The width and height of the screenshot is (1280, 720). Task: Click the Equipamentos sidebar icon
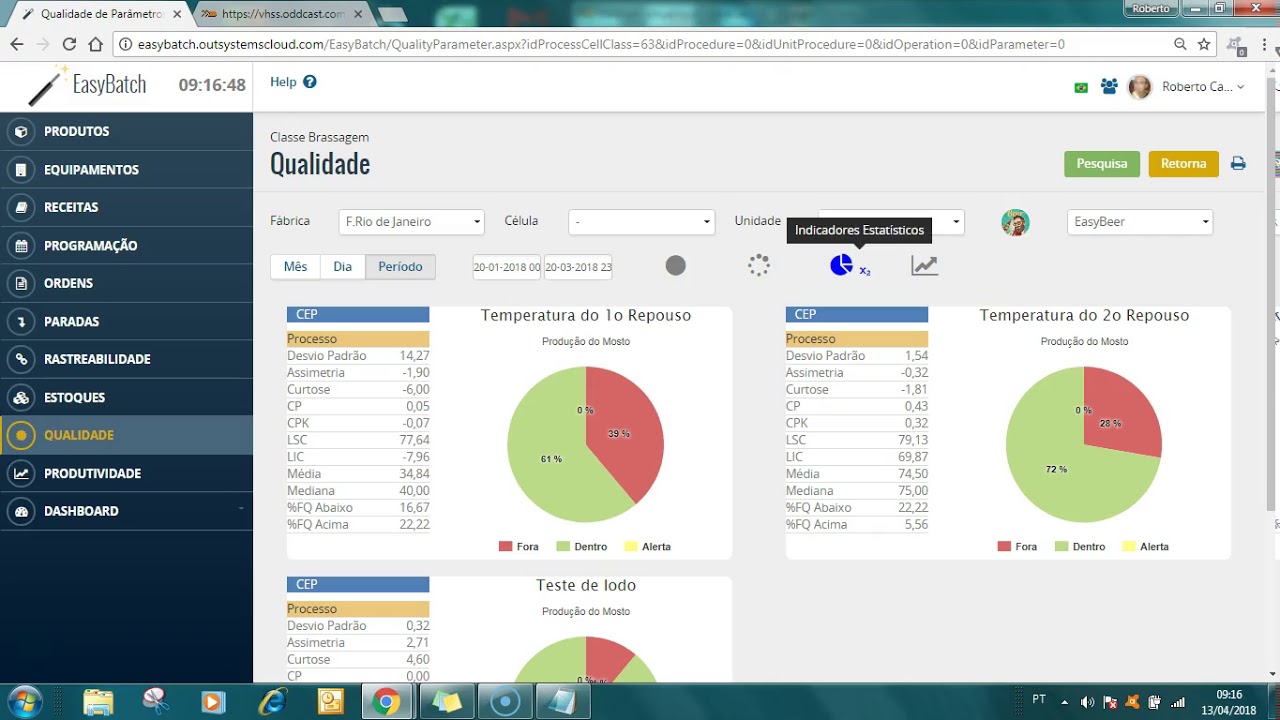21,170
